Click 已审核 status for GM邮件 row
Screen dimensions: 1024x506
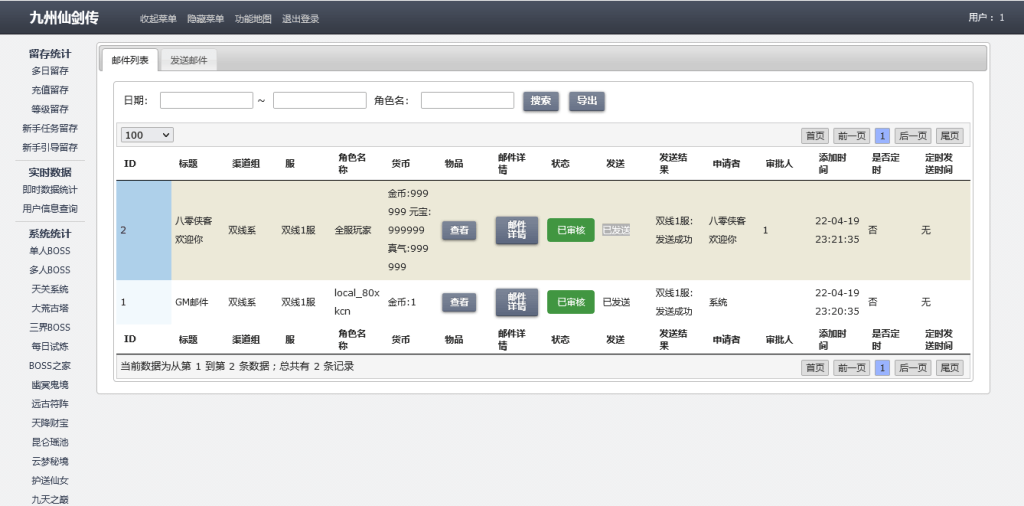point(571,302)
